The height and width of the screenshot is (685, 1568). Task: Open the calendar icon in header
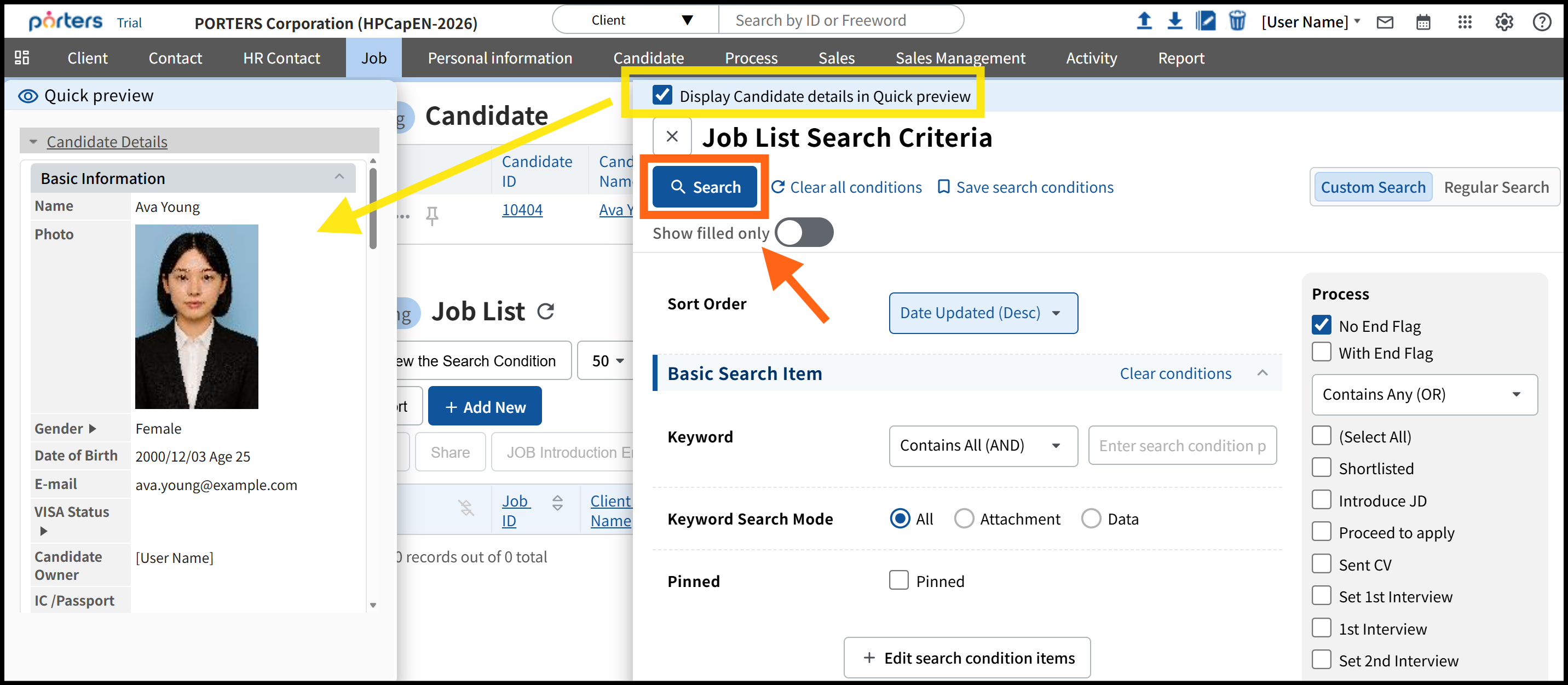1423,22
